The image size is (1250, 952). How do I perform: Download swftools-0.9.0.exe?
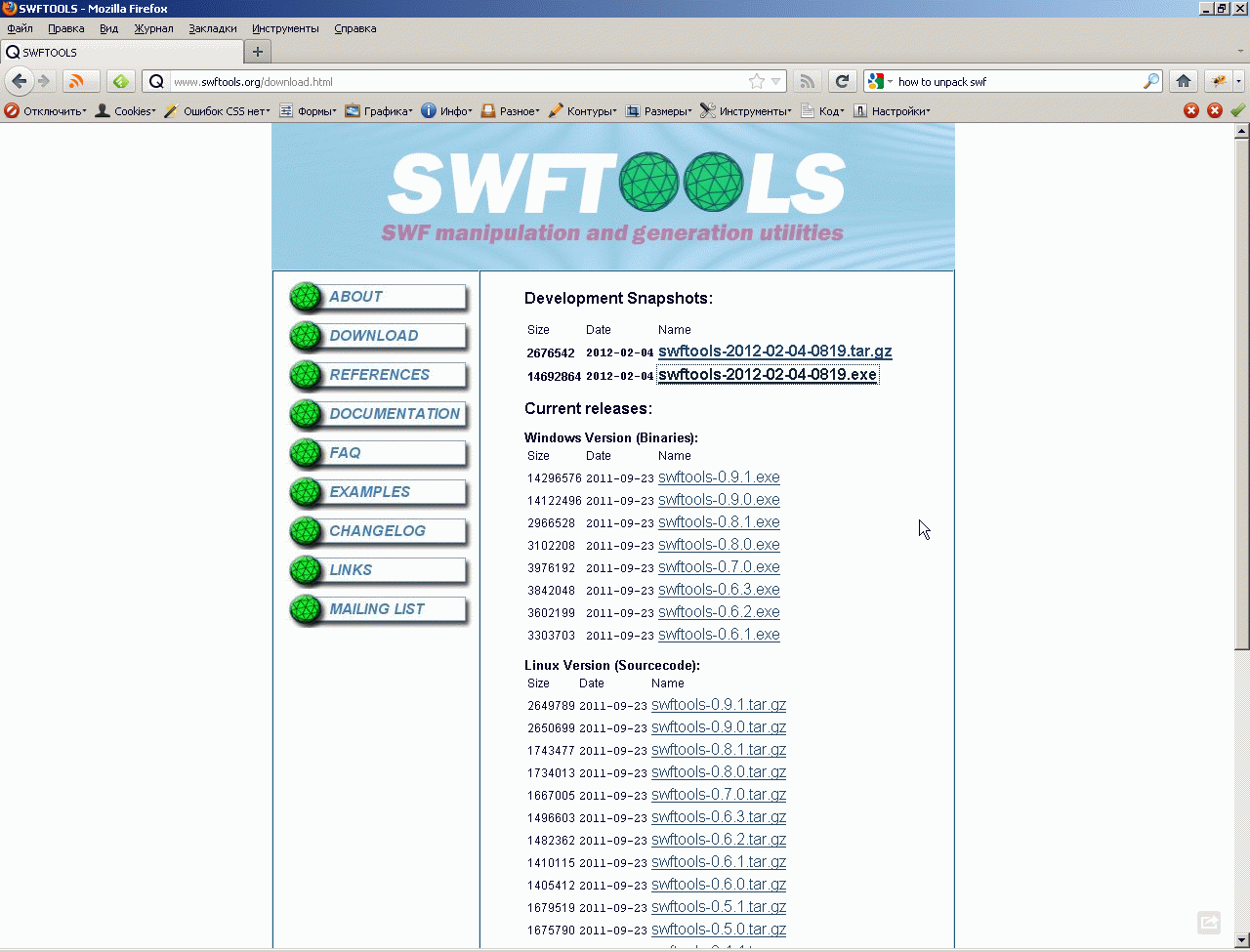click(x=719, y=500)
